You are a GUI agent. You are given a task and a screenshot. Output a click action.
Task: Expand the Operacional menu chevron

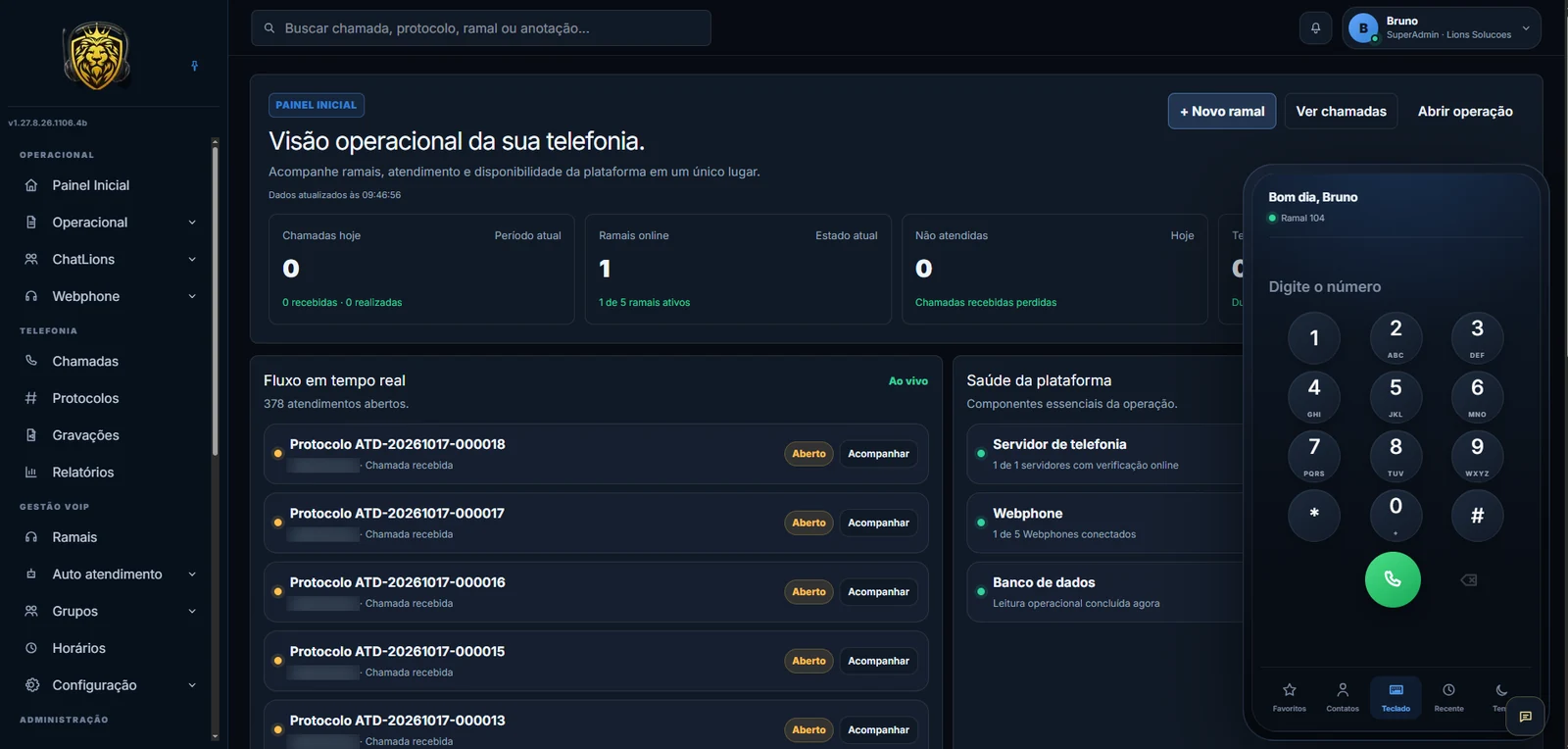tap(192, 223)
